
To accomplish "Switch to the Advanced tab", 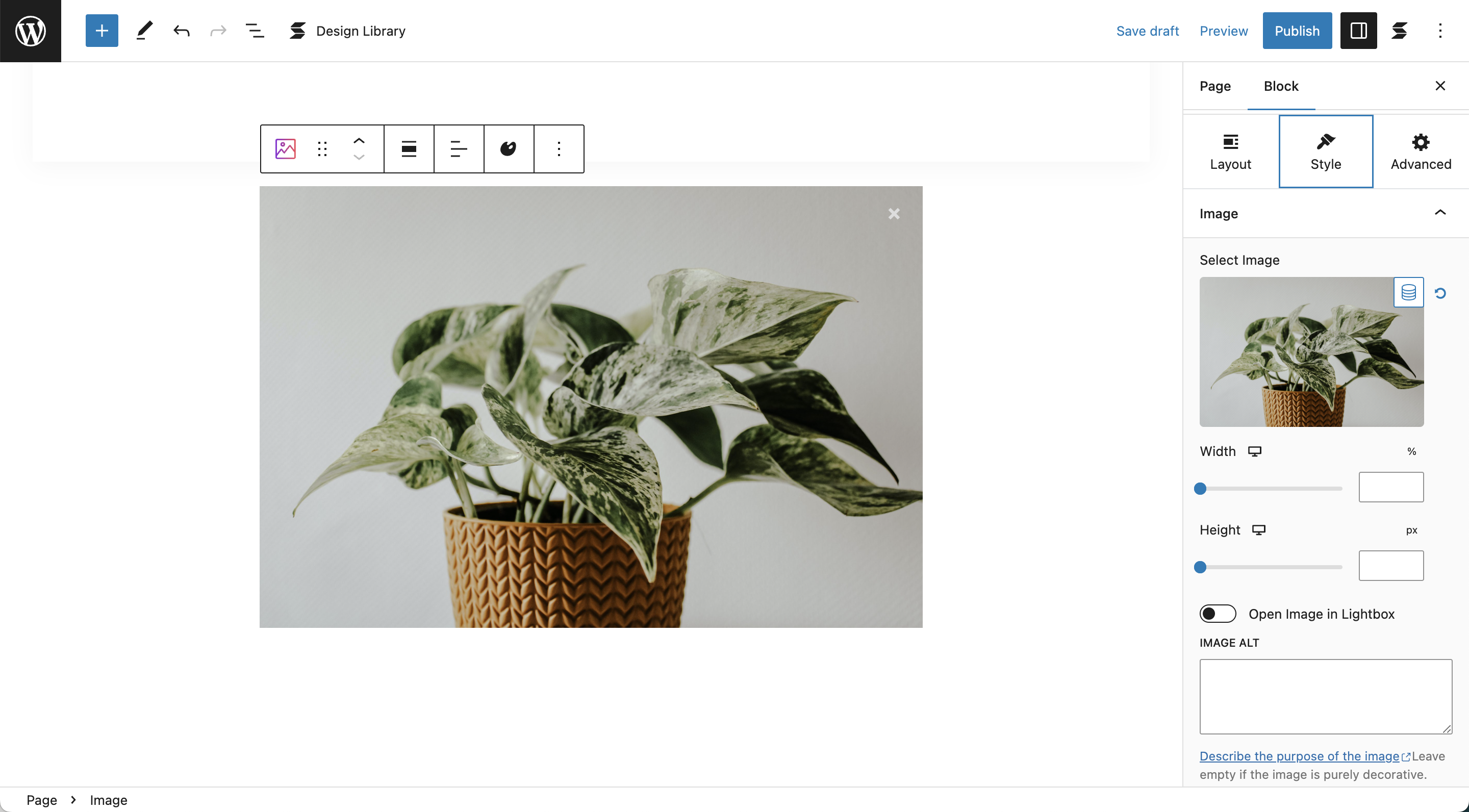I will (x=1421, y=151).
